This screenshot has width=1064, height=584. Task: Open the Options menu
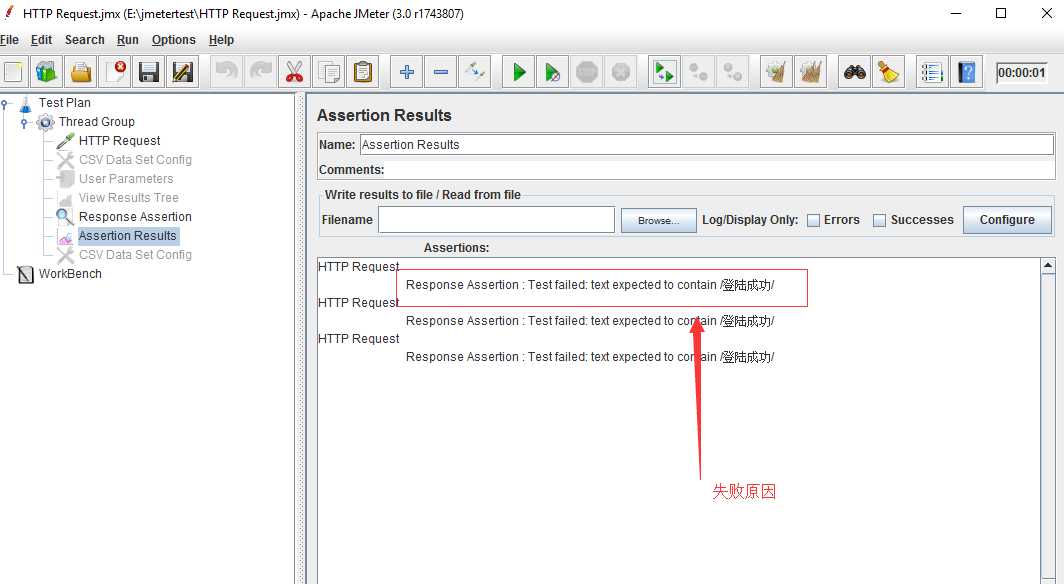(x=174, y=40)
